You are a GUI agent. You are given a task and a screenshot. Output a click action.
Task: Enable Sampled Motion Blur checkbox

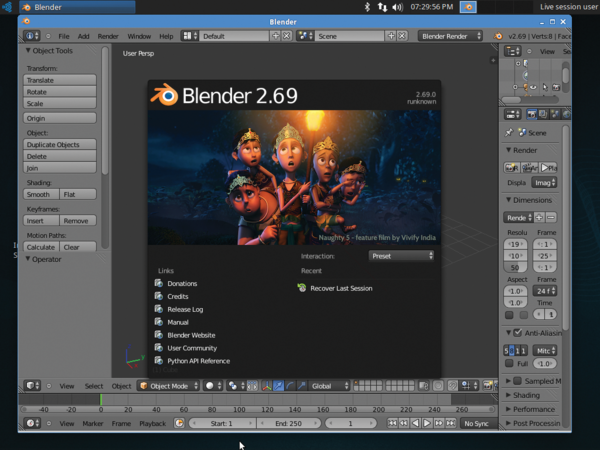[517, 381]
